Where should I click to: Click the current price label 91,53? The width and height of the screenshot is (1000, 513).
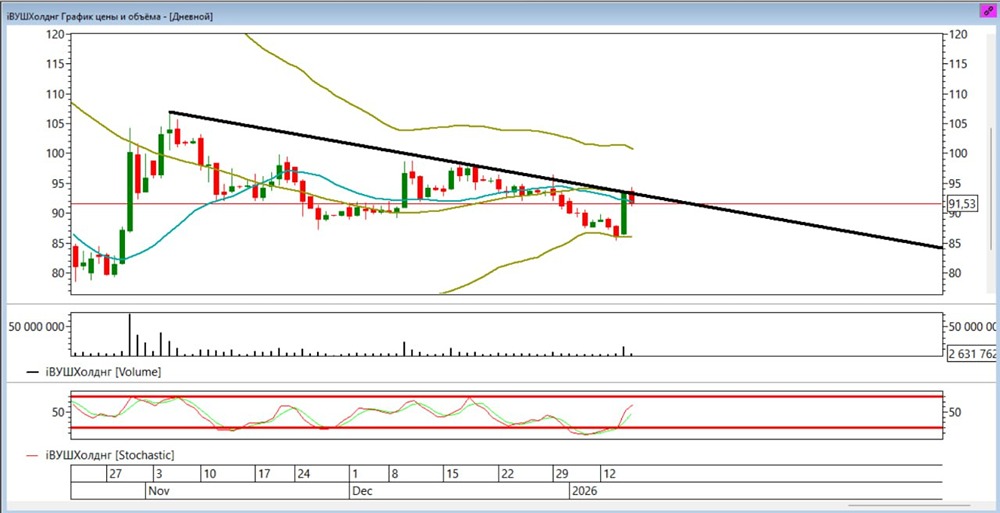pos(964,204)
